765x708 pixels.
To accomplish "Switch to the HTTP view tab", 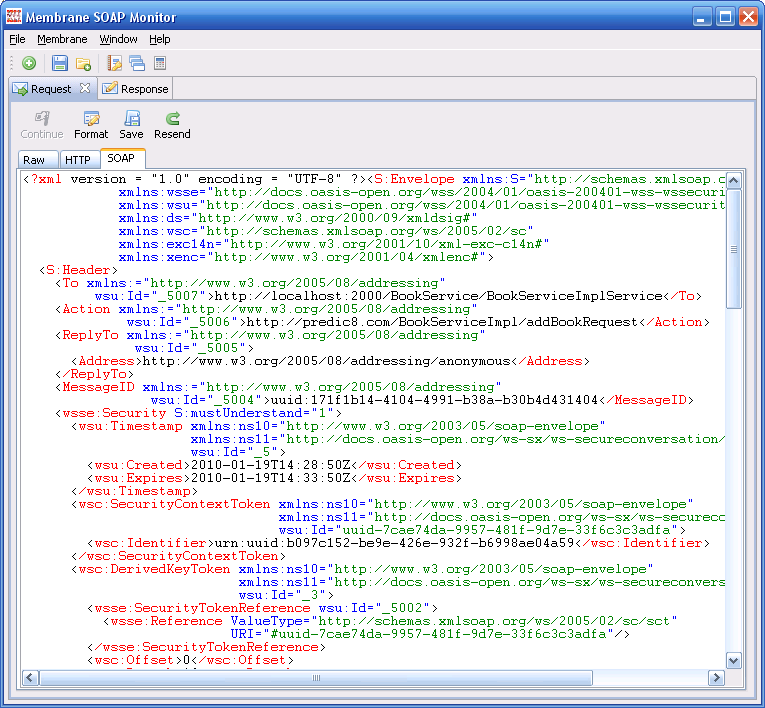I will coord(78,160).
